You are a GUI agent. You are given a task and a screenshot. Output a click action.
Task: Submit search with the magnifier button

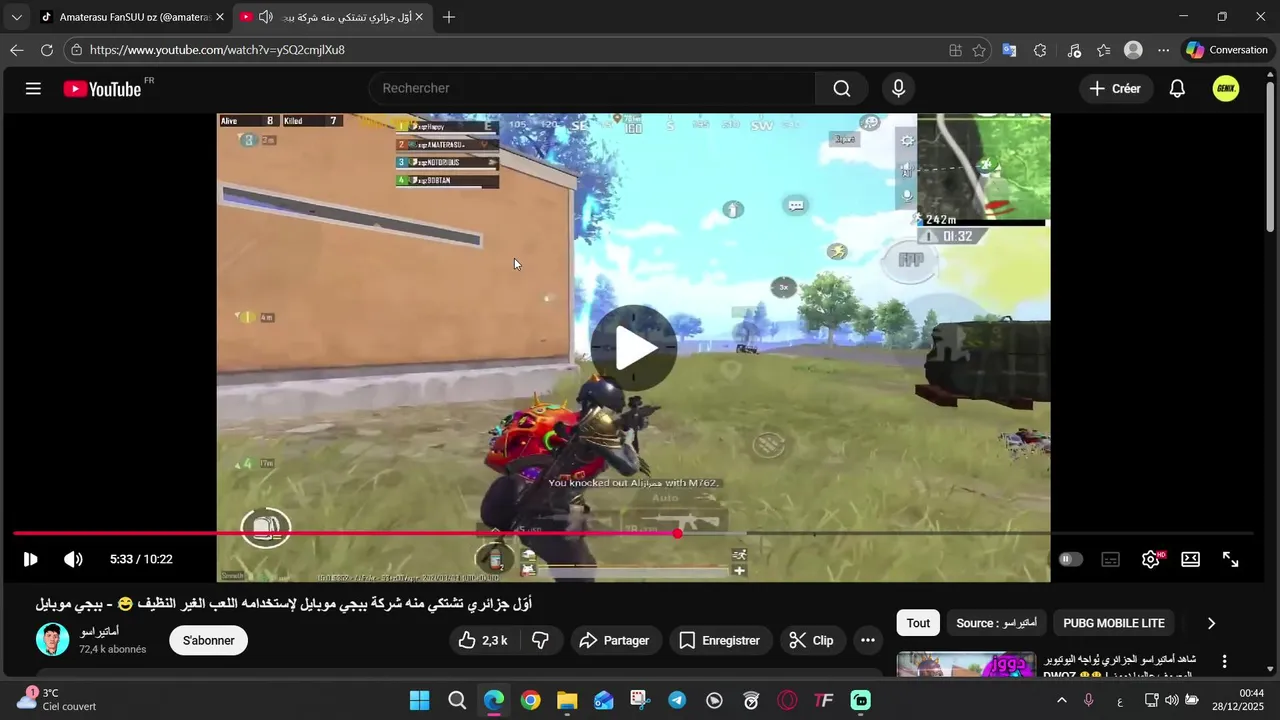842,88
